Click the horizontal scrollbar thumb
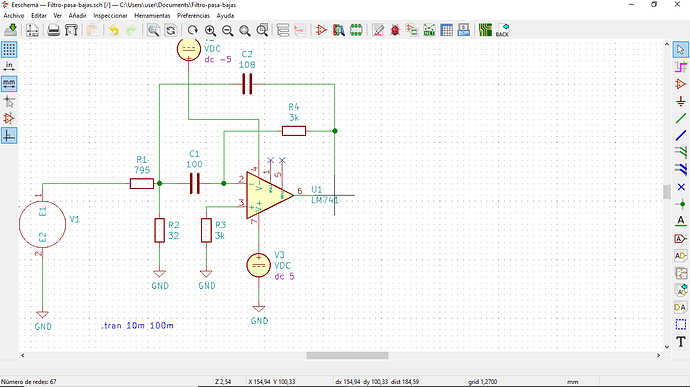 click(x=347, y=355)
